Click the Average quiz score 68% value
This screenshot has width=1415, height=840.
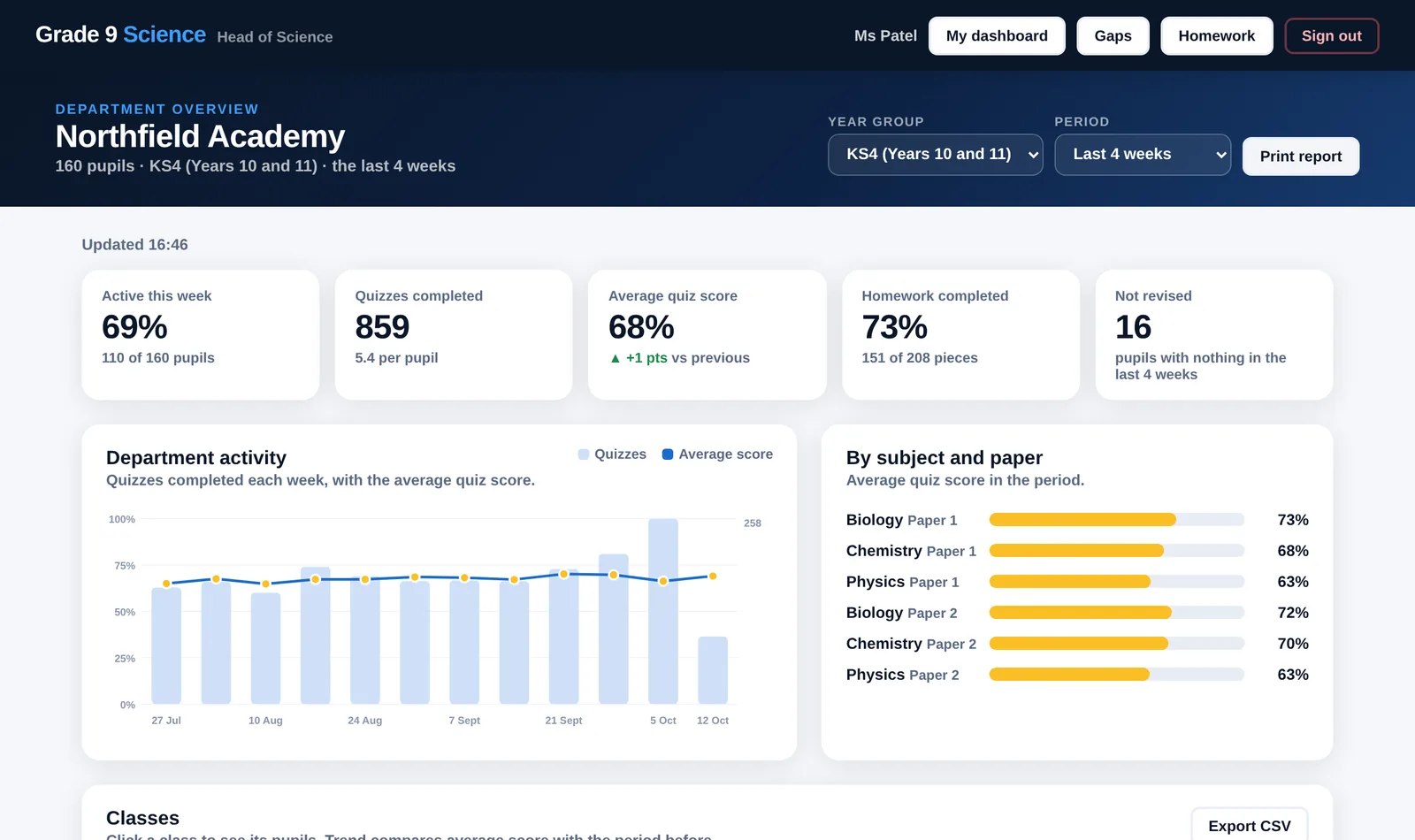tap(641, 328)
